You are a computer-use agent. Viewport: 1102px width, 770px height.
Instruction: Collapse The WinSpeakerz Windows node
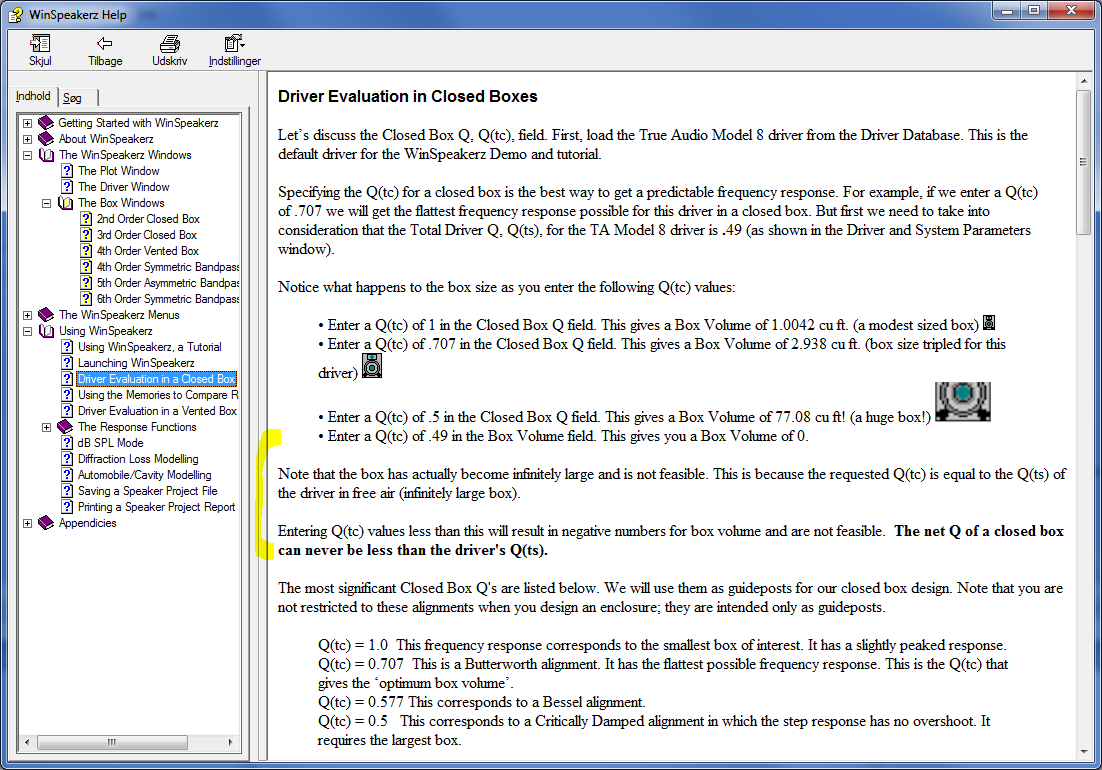tap(27, 155)
